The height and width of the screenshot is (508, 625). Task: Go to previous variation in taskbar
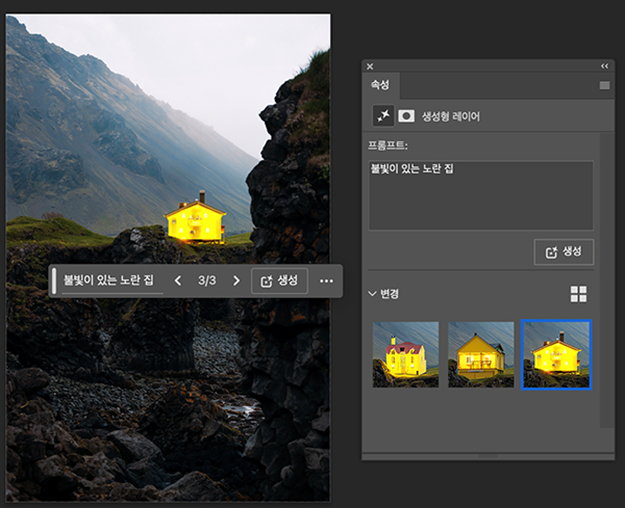[178, 281]
